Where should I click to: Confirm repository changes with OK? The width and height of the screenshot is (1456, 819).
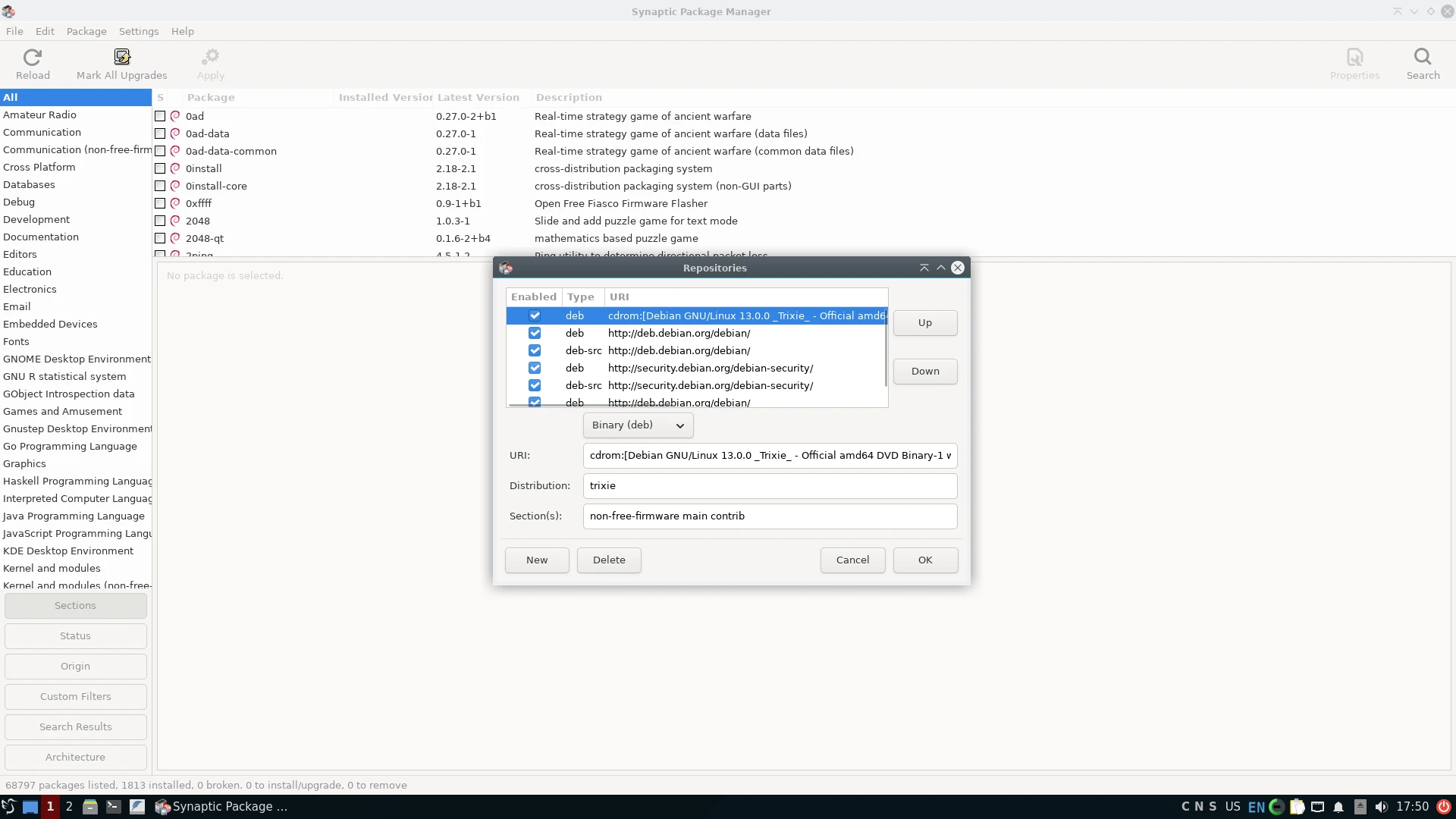pyautogui.click(x=924, y=560)
